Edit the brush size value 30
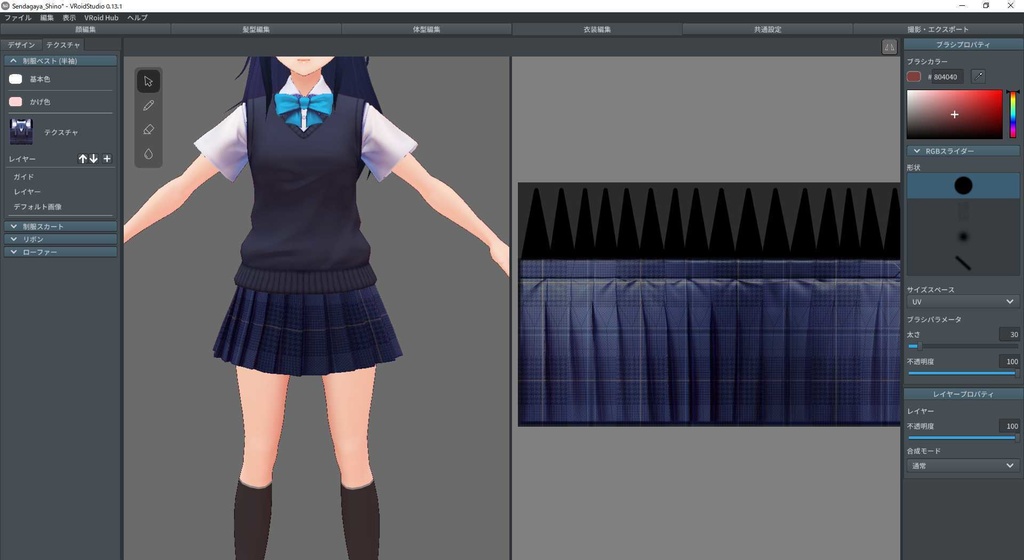Viewport: 1024px width, 560px height. pos(1009,334)
